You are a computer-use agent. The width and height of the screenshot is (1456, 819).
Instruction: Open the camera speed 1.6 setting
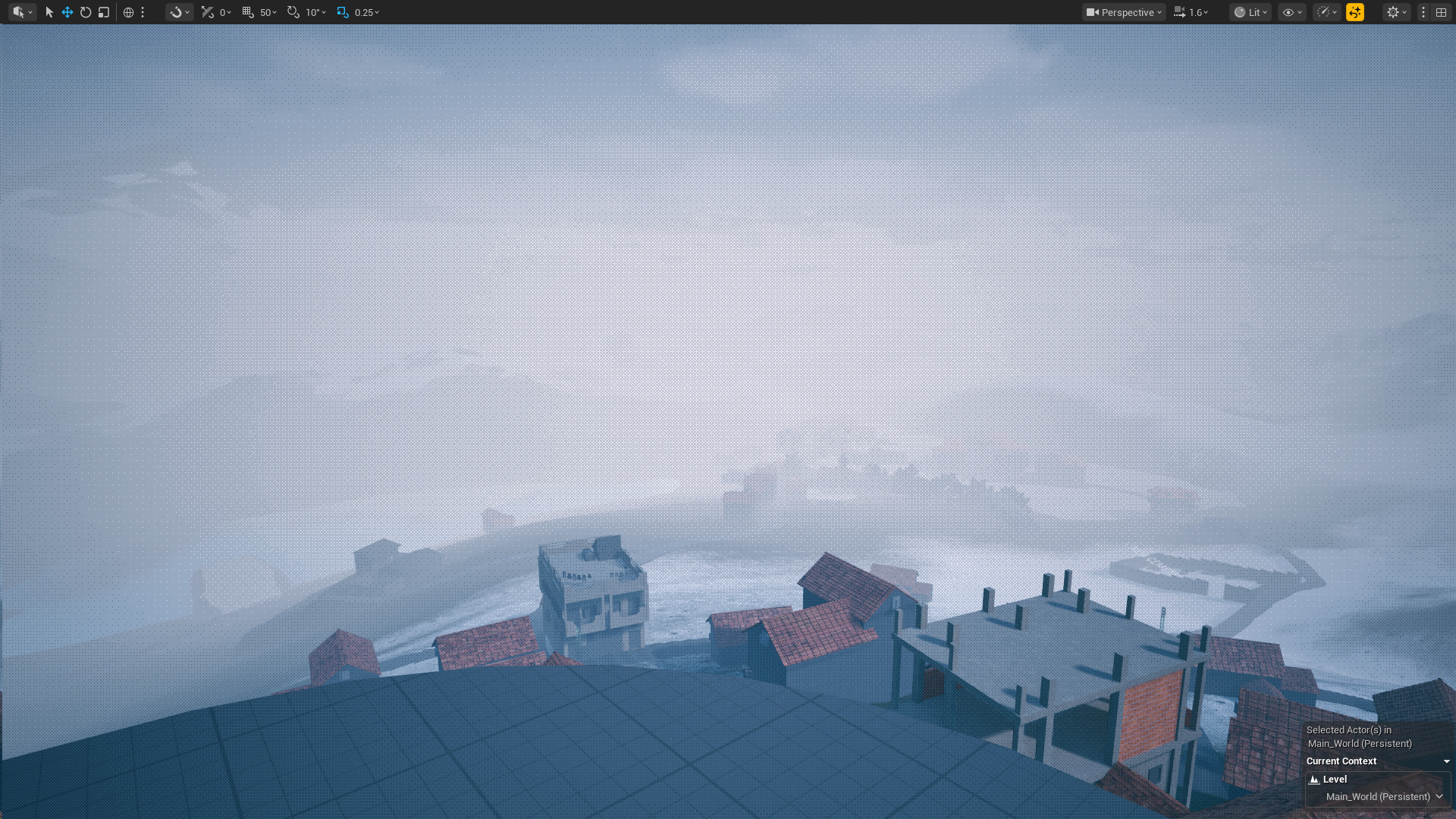coord(1191,12)
